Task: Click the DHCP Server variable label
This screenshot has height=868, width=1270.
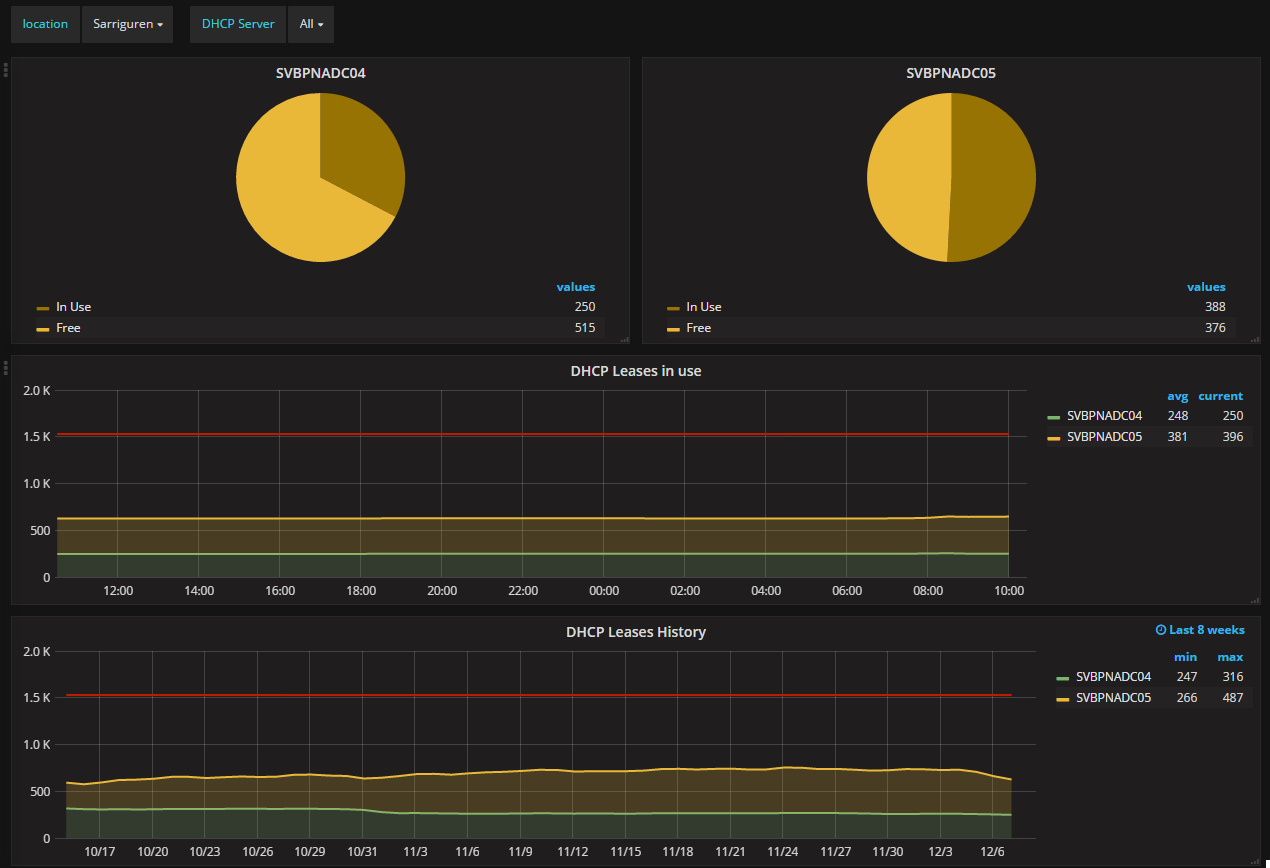Action: point(238,24)
